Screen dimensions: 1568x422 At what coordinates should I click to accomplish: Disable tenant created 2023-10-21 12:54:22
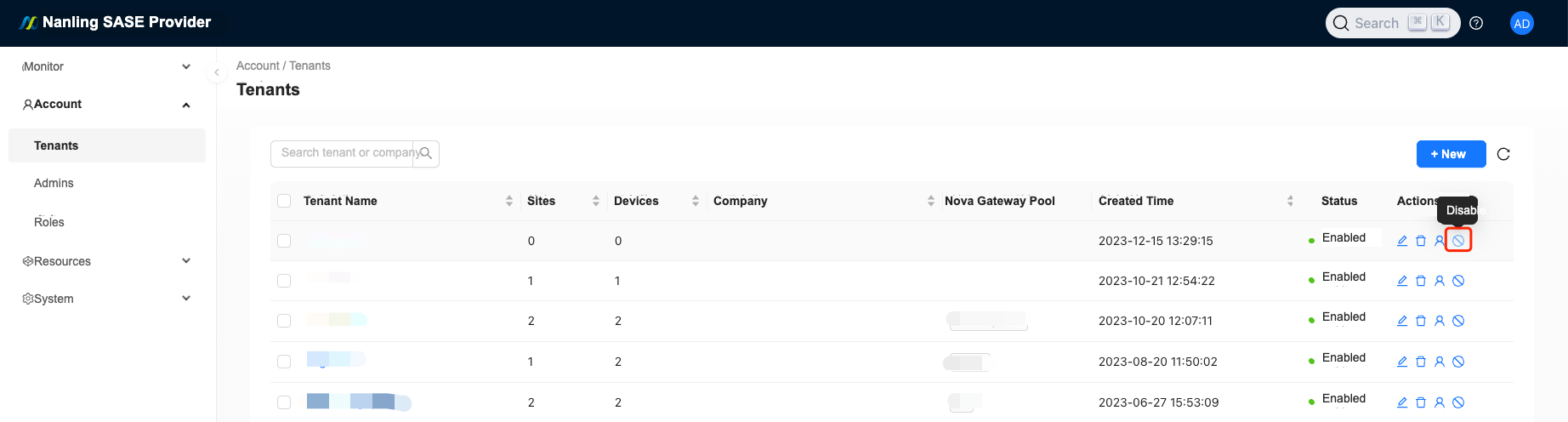point(1458,281)
